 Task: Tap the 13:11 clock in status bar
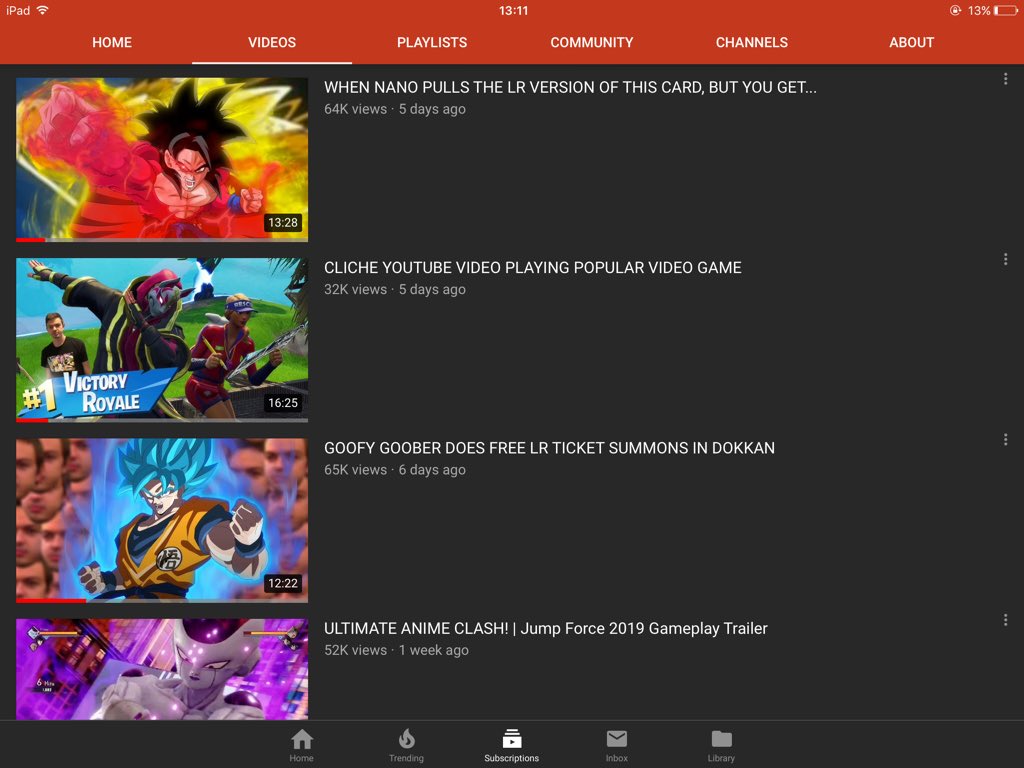513,10
